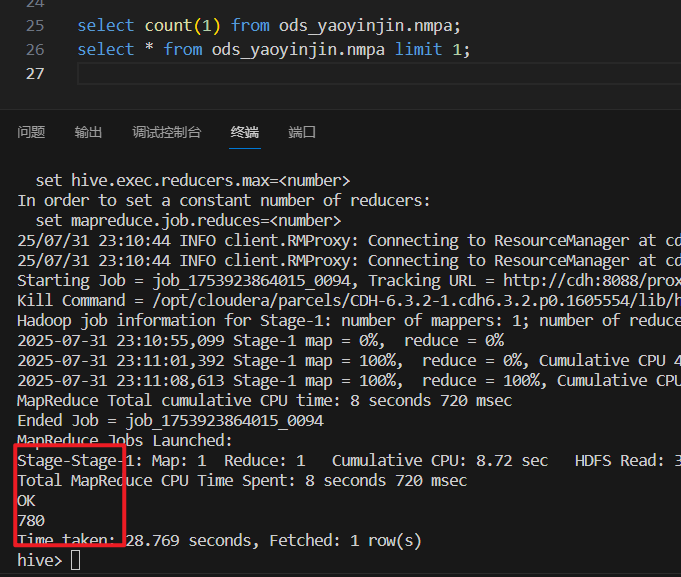
Task: Click the query result 780 in terminal
Action: (31, 520)
